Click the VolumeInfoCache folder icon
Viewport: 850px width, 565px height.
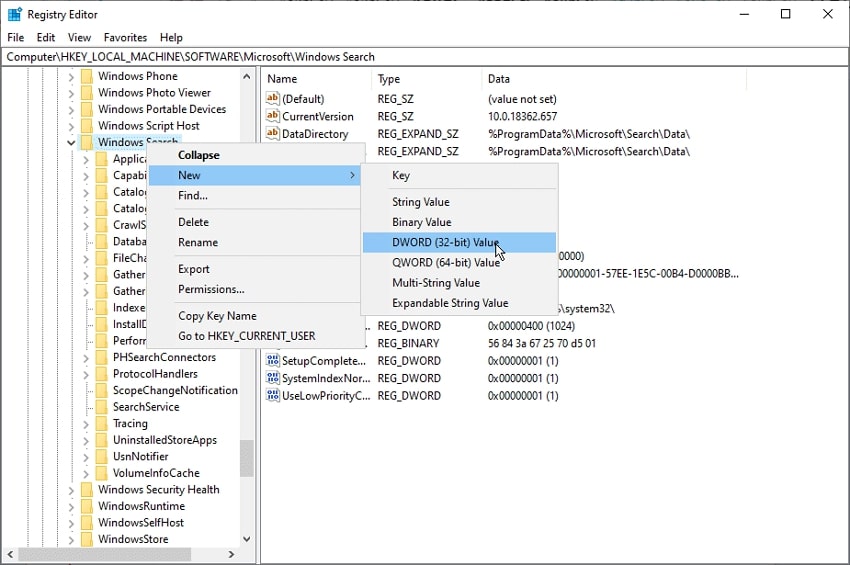click(x=101, y=473)
